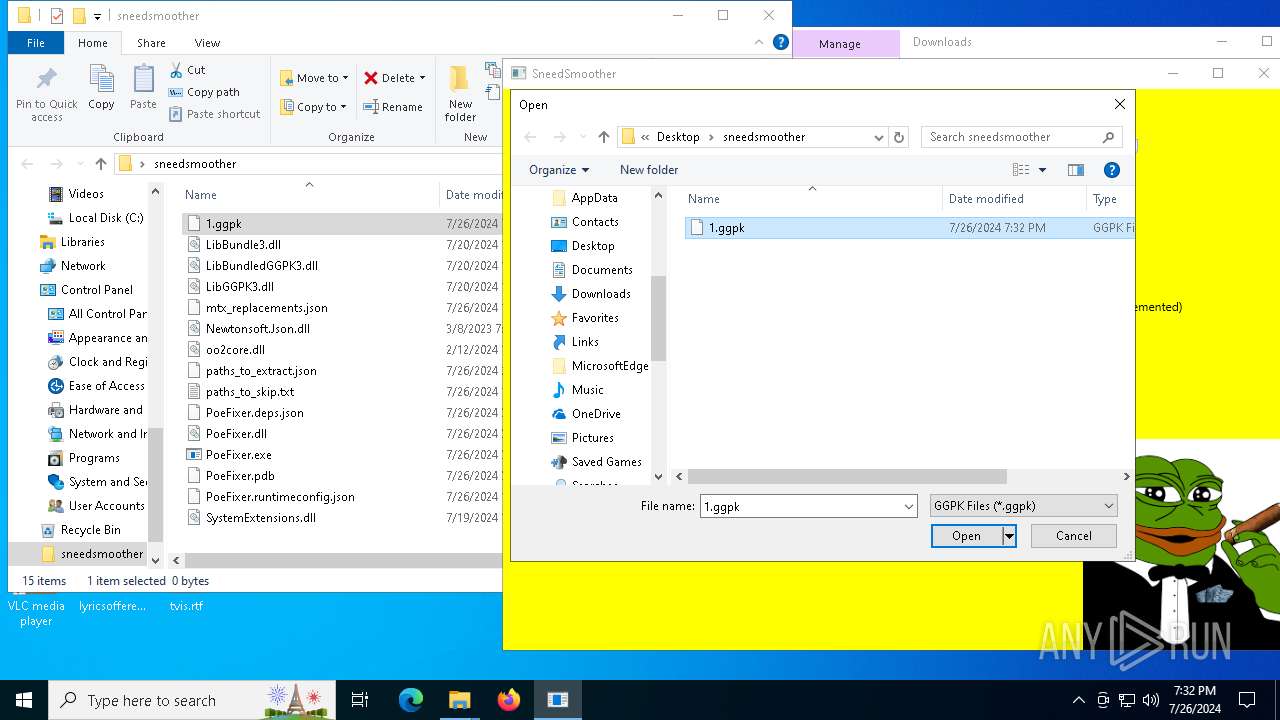
Task: Click Cancel button in dialog
Action: coord(1074,536)
